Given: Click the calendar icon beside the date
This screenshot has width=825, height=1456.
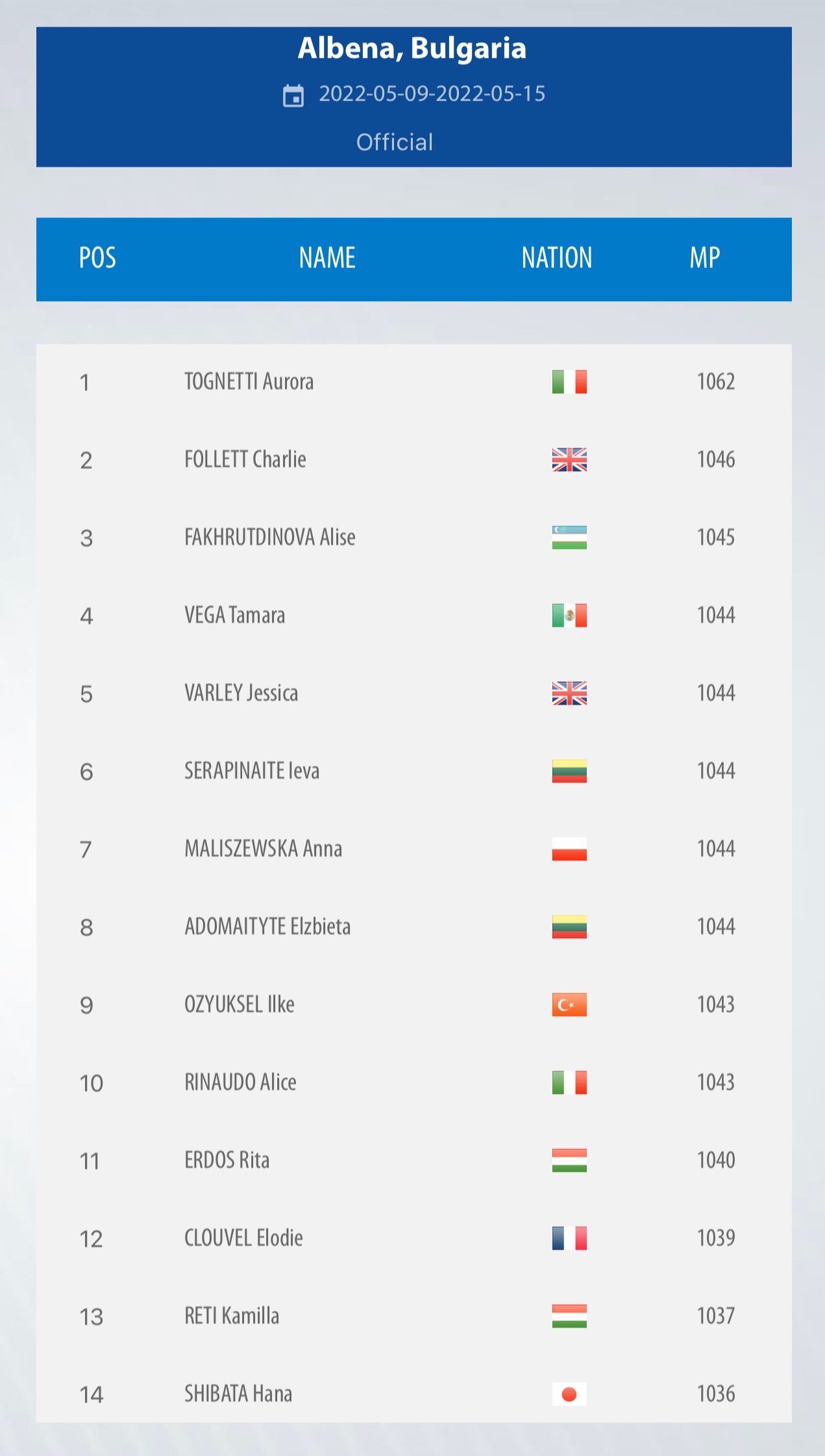Looking at the screenshot, I should coord(293,95).
